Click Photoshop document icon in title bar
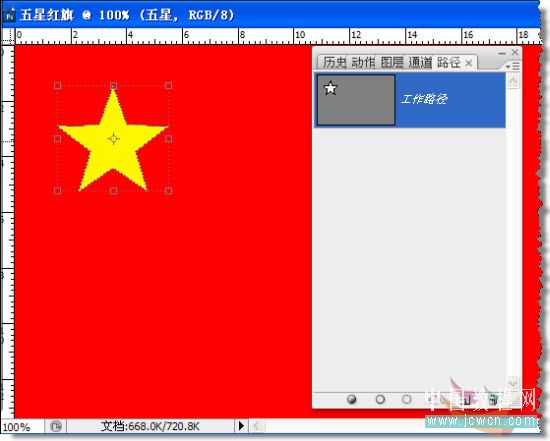The height and width of the screenshot is (441, 550). coord(9,15)
